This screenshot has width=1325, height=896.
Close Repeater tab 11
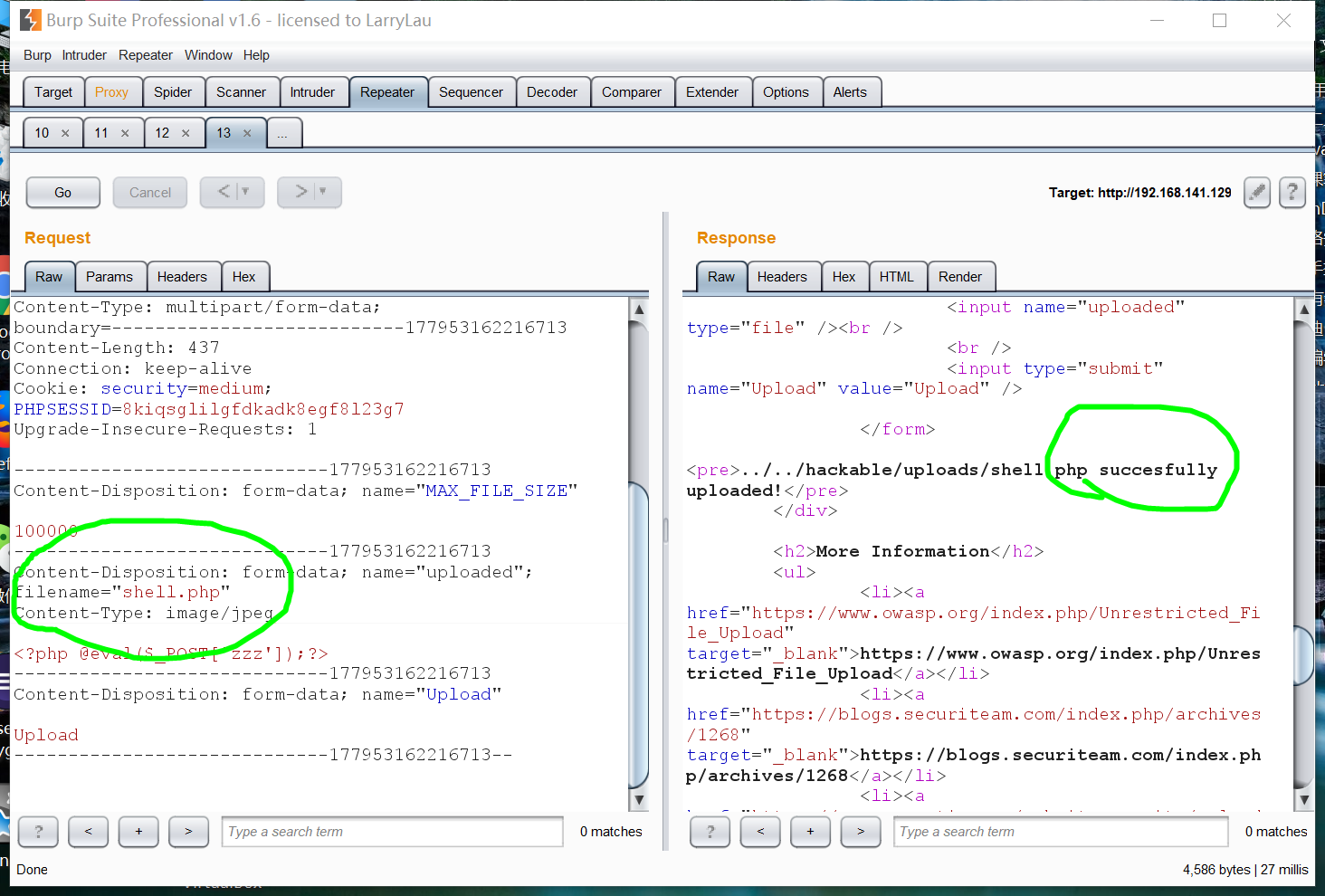click(125, 133)
